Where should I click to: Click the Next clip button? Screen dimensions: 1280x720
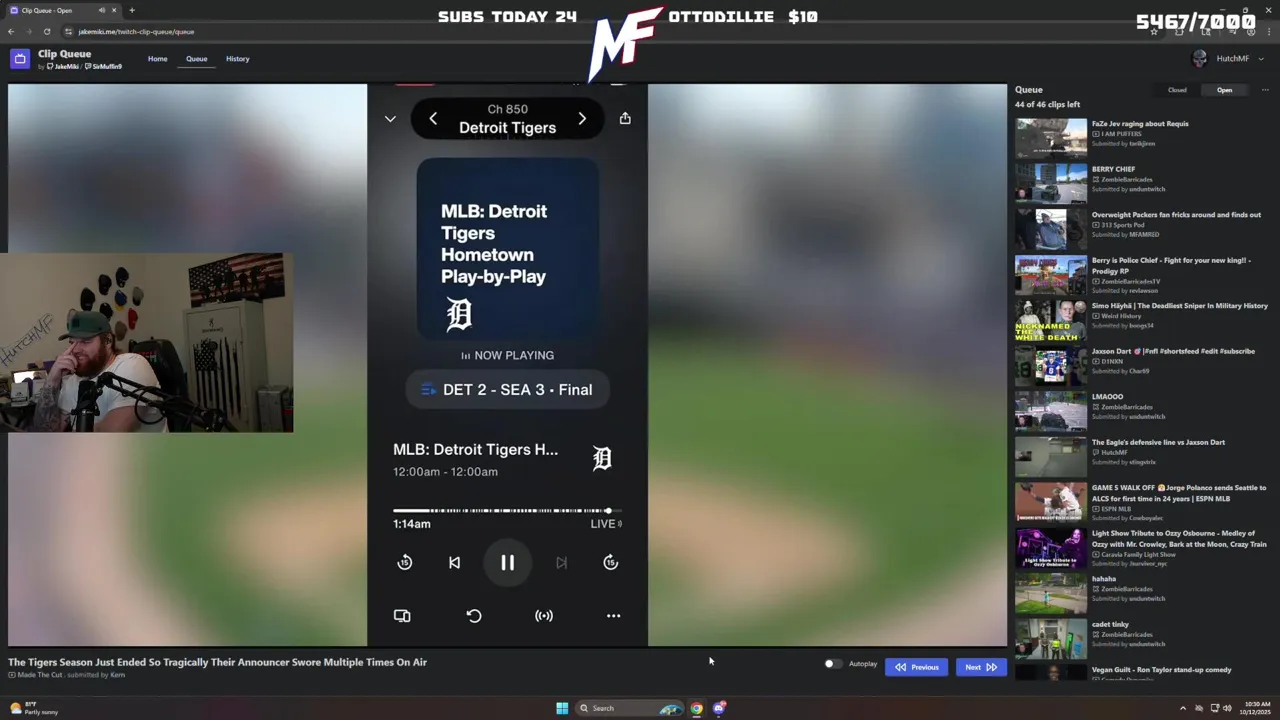tap(980, 667)
